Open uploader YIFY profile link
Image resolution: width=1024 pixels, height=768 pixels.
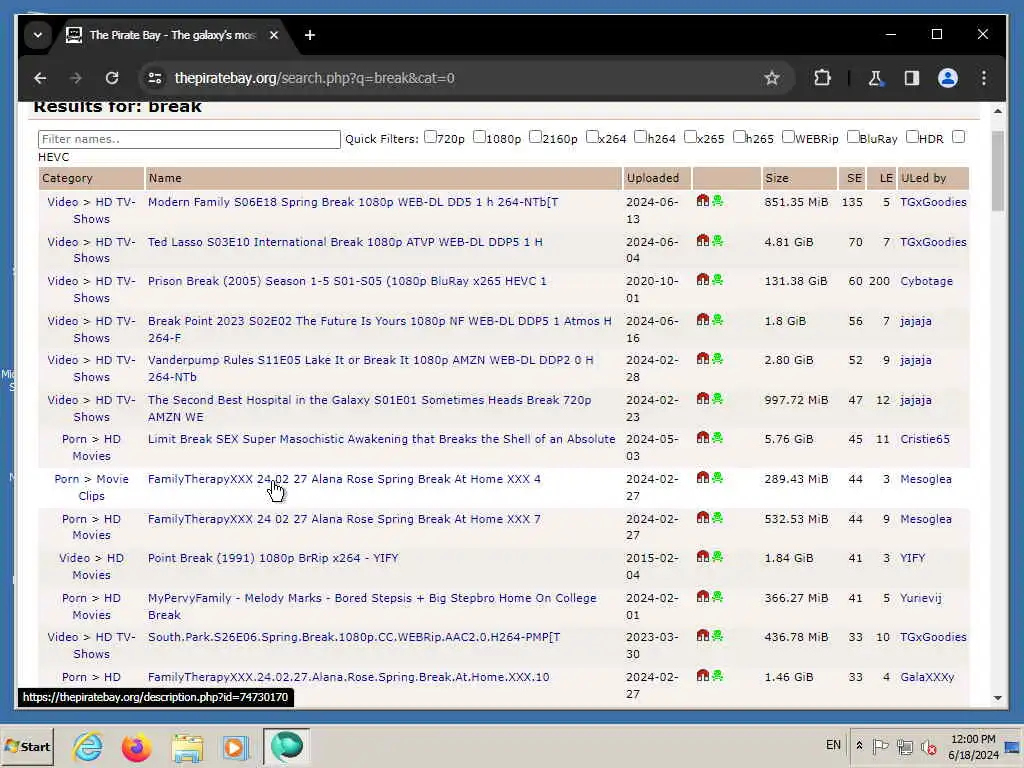tap(912, 558)
